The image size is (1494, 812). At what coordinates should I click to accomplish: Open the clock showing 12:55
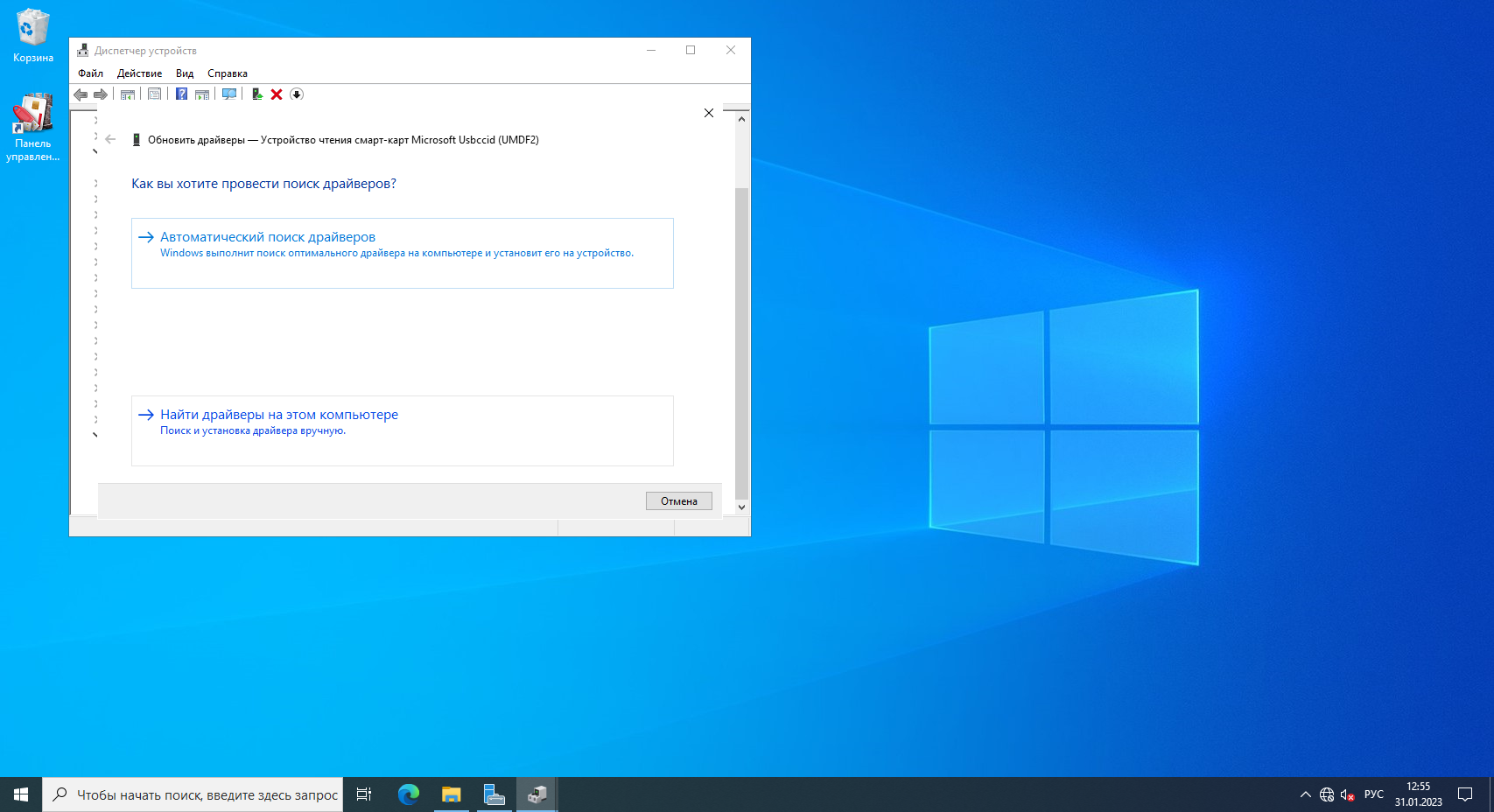(x=1419, y=794)
